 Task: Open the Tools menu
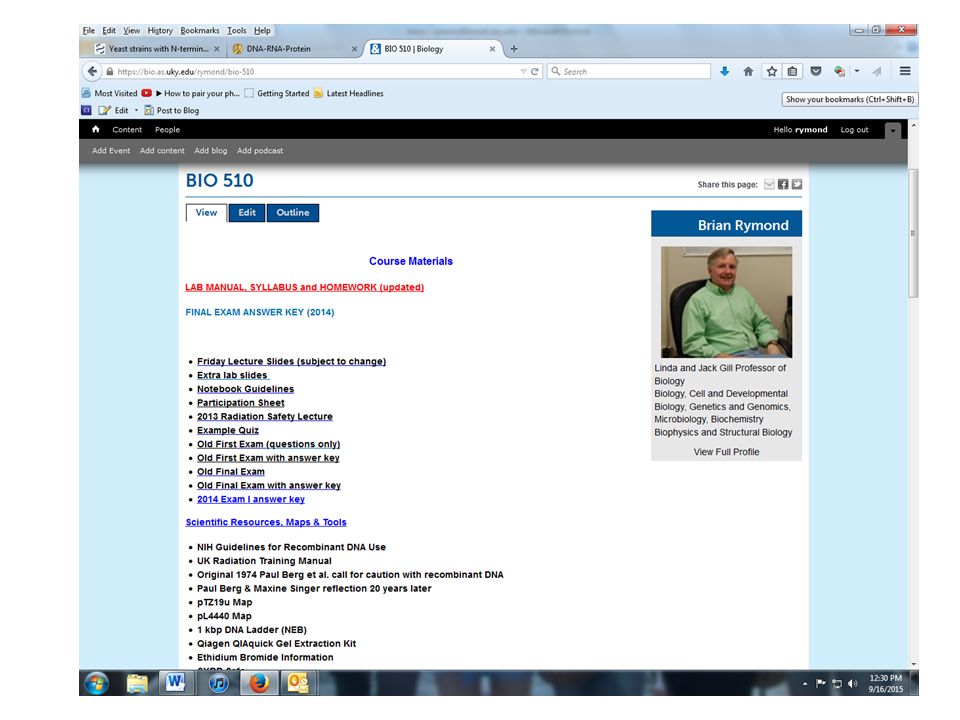pyautogui.click(x=236, y=31)
